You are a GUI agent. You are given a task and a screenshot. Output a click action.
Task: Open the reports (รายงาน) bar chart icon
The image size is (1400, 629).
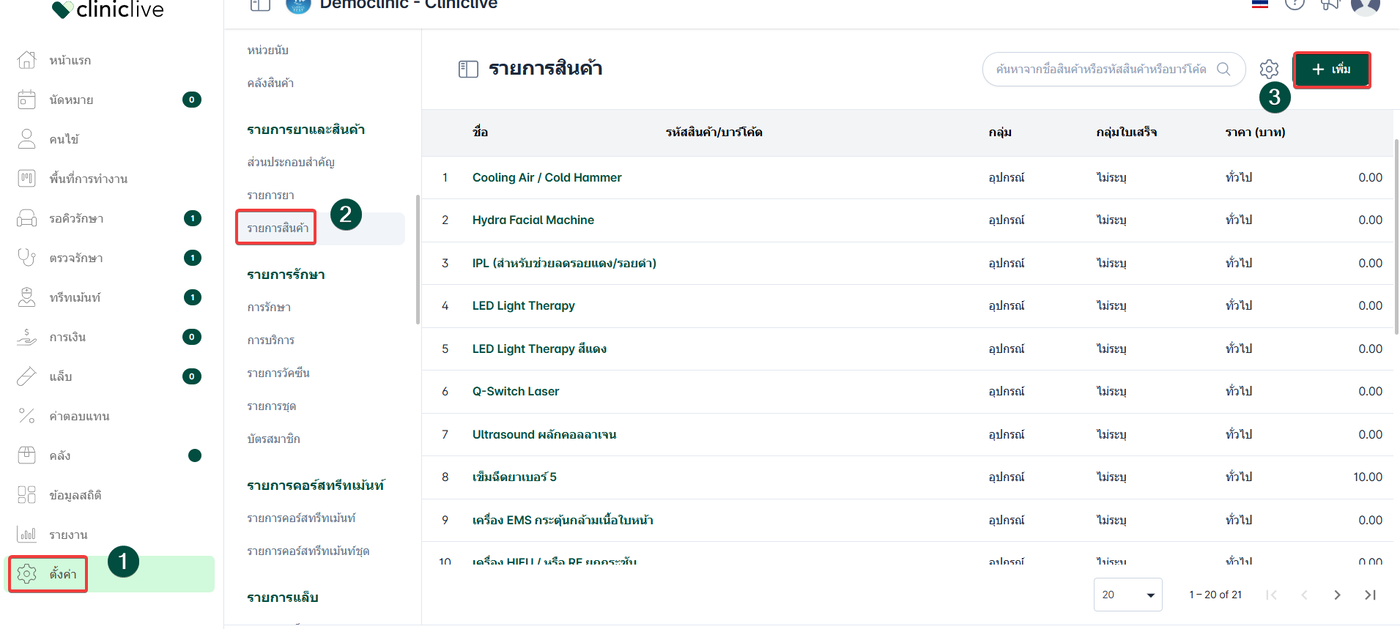tap(27, 535)
